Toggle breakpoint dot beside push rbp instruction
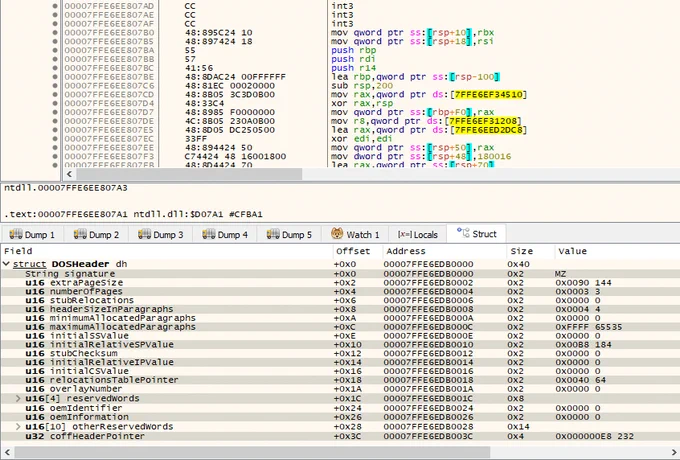Image resolution: width=680 pixels, height=460 pixels. point(55,50)
